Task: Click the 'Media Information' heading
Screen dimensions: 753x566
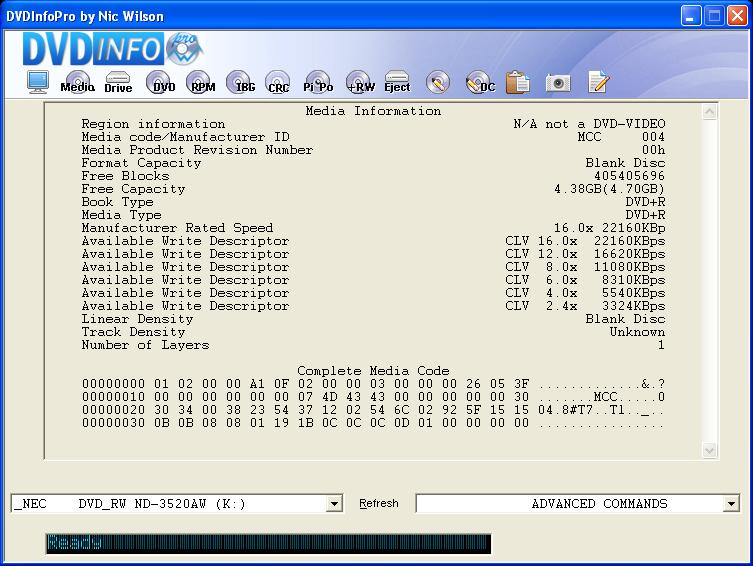Action: click(373, 111)
